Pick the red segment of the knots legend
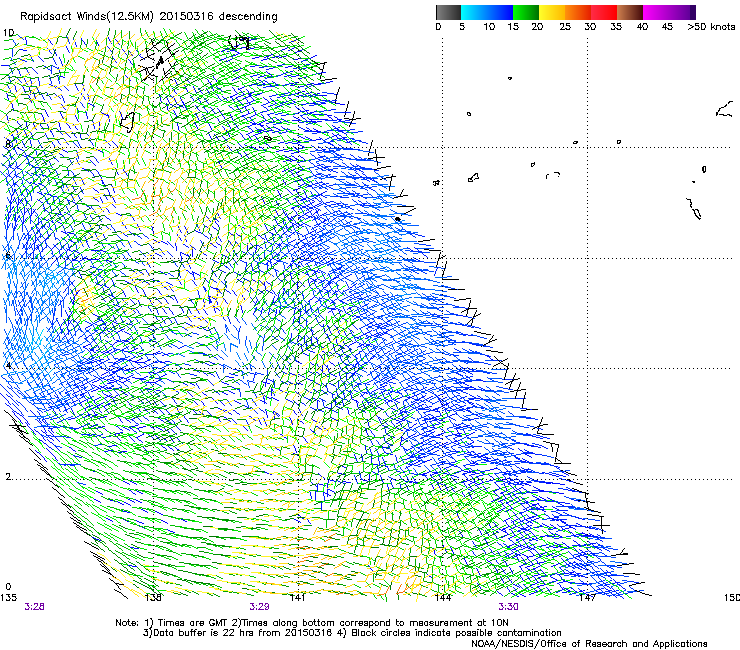The height and width of the screenshot is (650, 740). pyautogui.click(x=604, y=12)
